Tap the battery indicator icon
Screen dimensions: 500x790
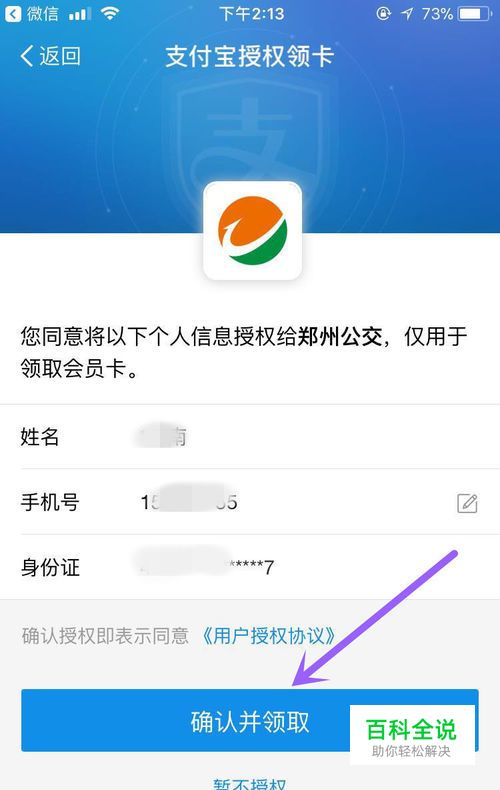[x=475, y=14]
